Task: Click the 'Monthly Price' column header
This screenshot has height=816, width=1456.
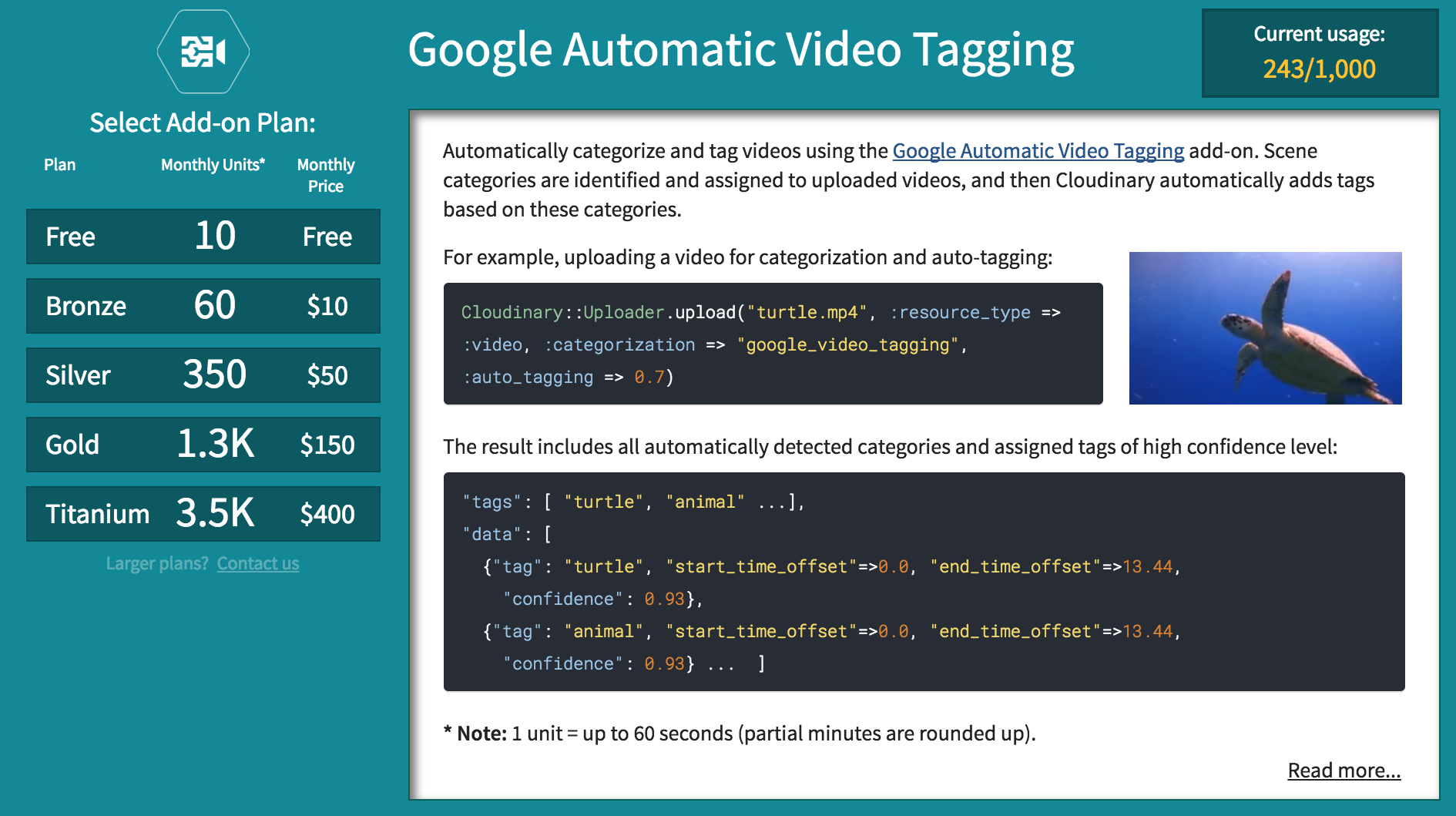Action: tap(326, 175)
